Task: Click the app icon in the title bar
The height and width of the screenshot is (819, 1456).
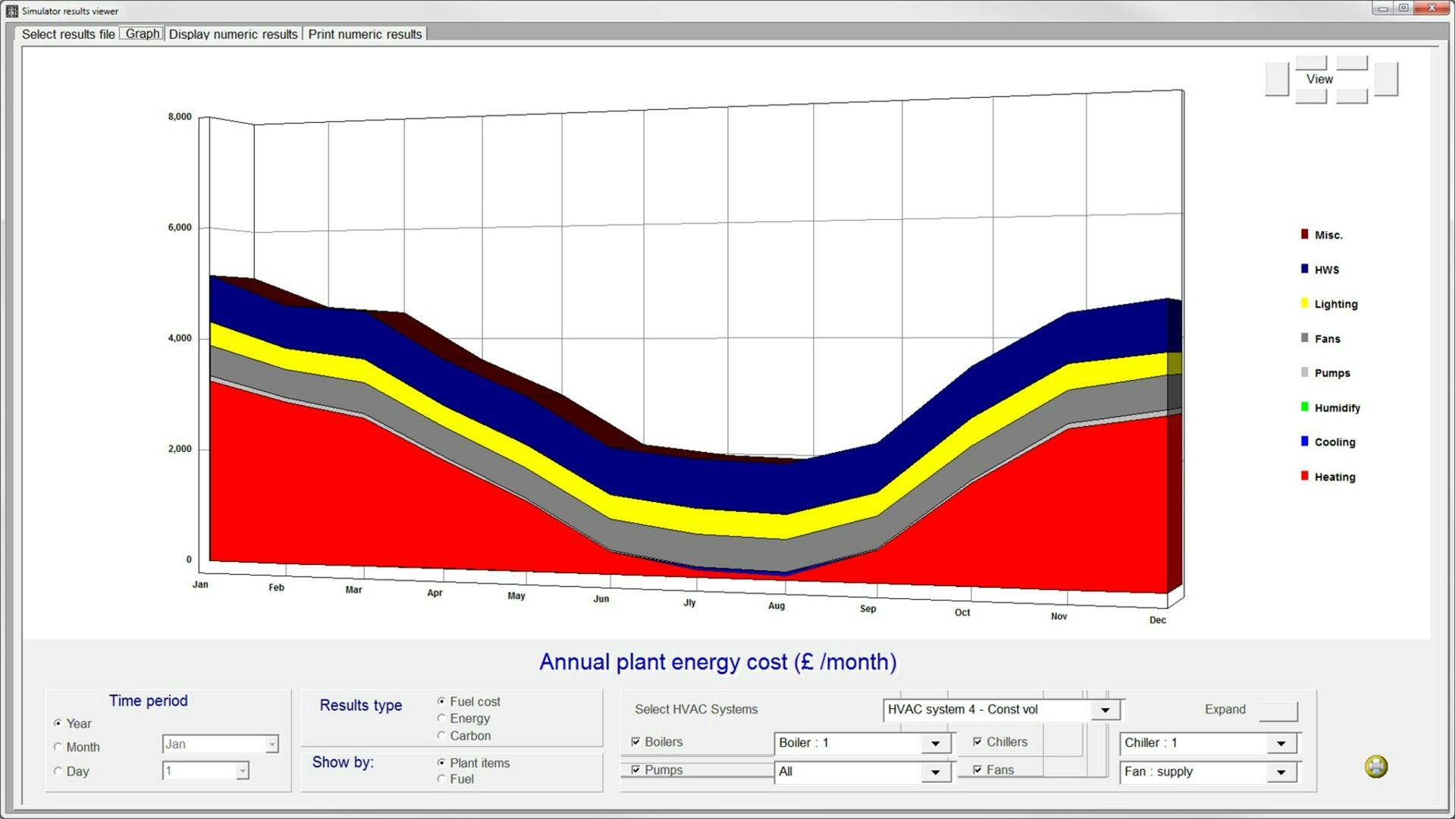Action: (x=11, y=11)
